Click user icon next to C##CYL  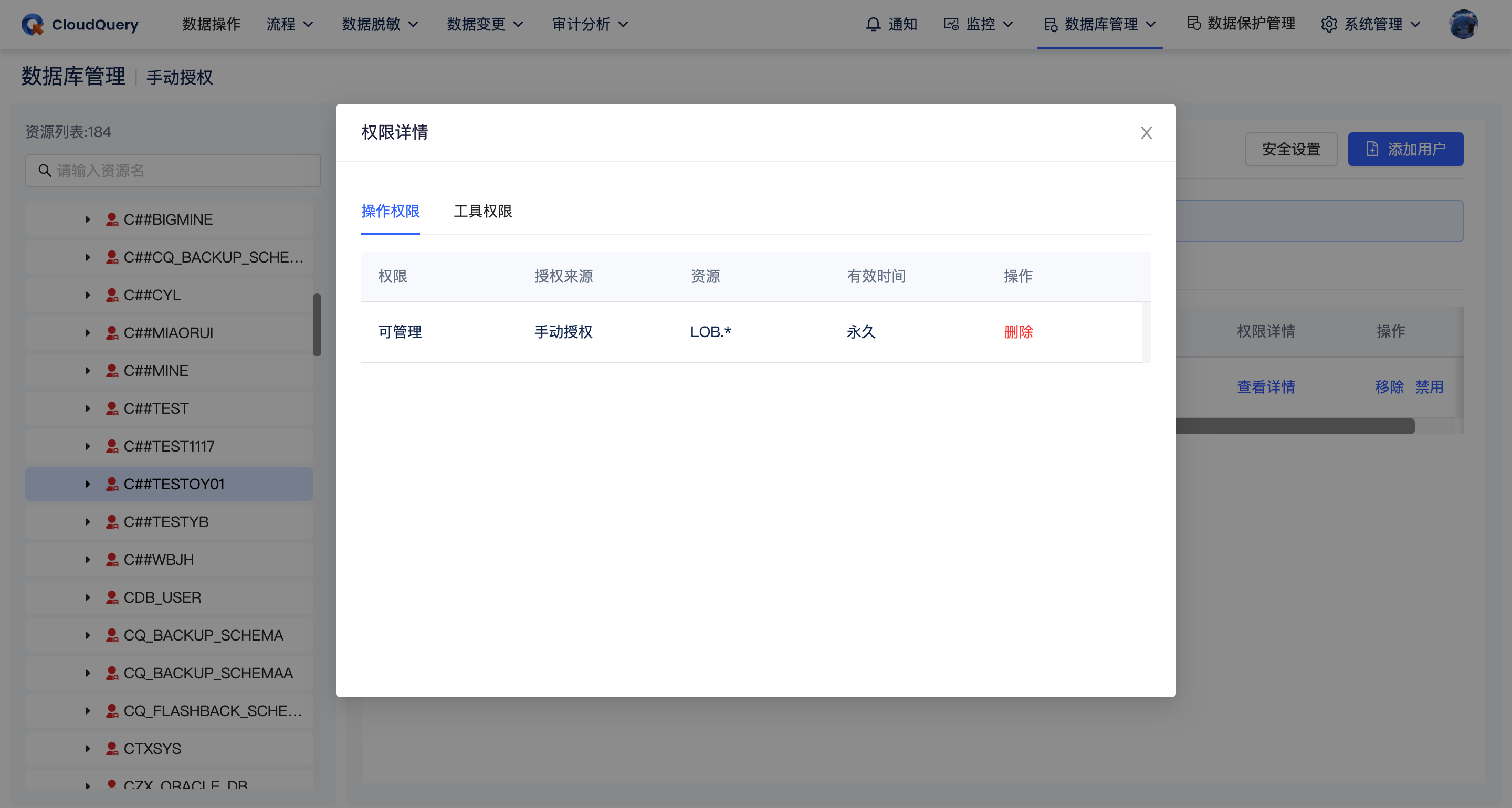tap(111, 295)
